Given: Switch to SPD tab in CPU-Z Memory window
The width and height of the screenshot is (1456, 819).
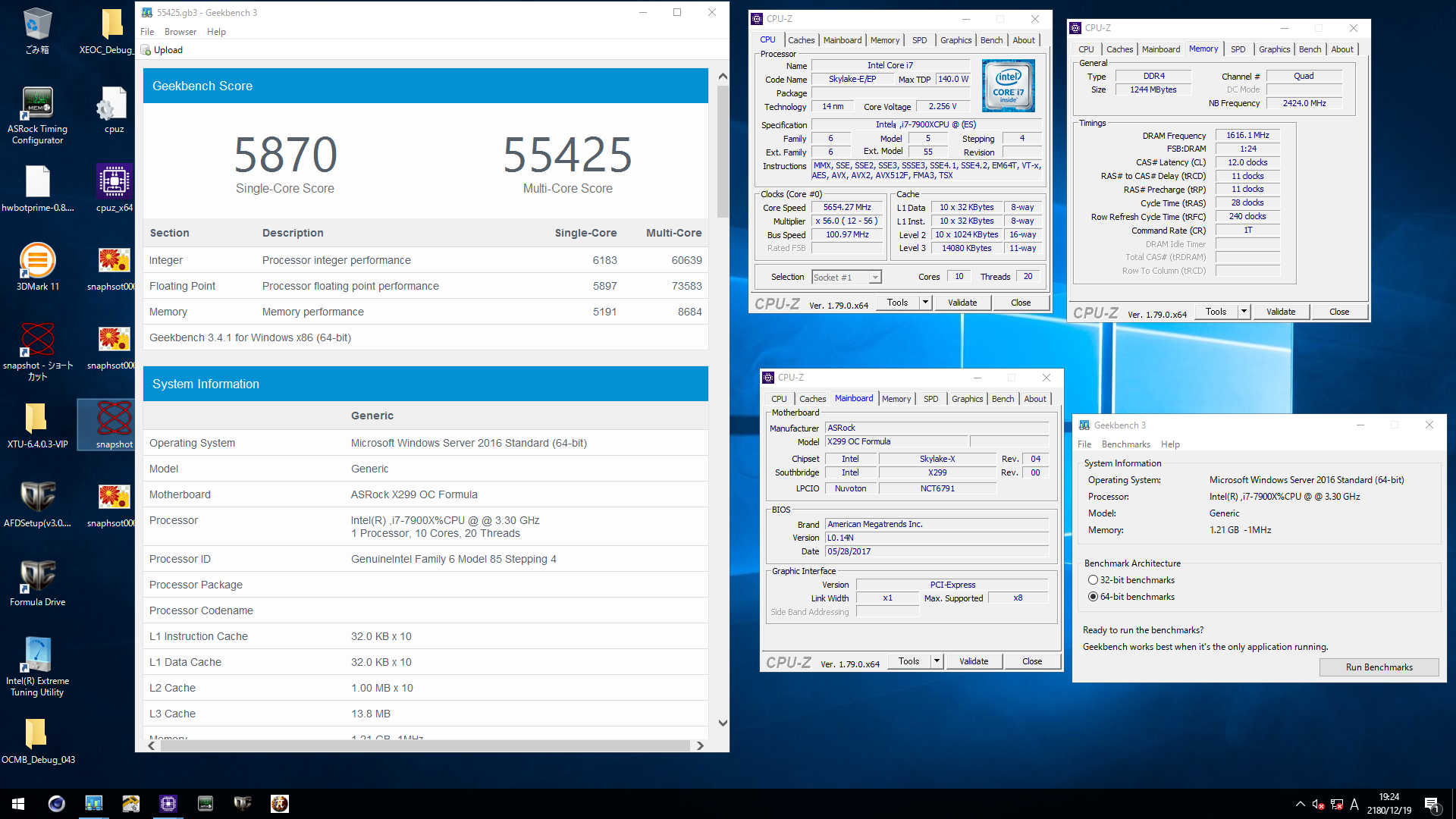Looking at the screenshot, I should (x=1238, y=49).
